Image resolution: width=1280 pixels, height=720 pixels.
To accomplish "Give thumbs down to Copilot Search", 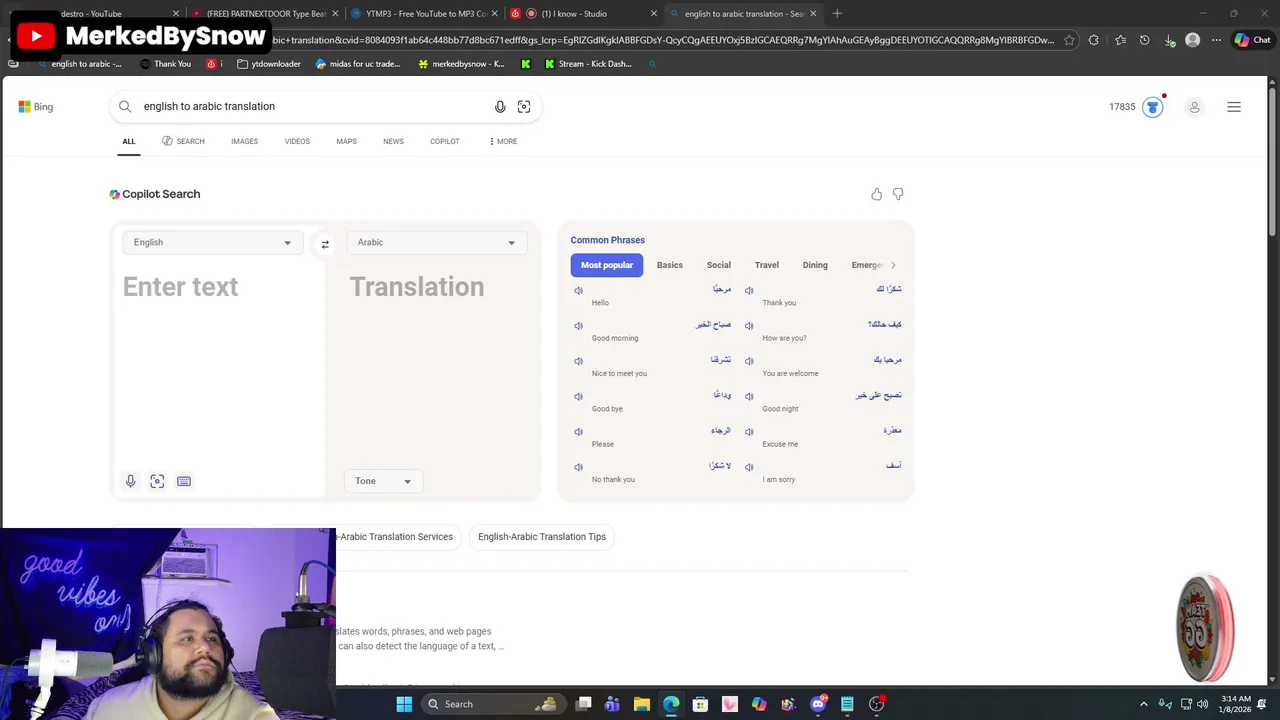I will pyautogui.click(x=898, y=194).
